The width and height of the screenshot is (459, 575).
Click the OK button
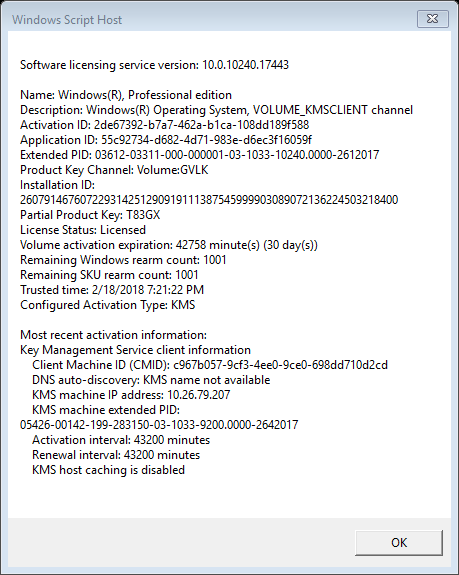tap(399, 542)
